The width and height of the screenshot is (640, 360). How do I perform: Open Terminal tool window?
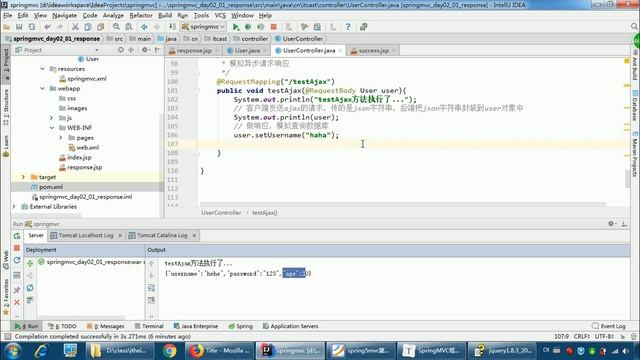coord(149,326)
